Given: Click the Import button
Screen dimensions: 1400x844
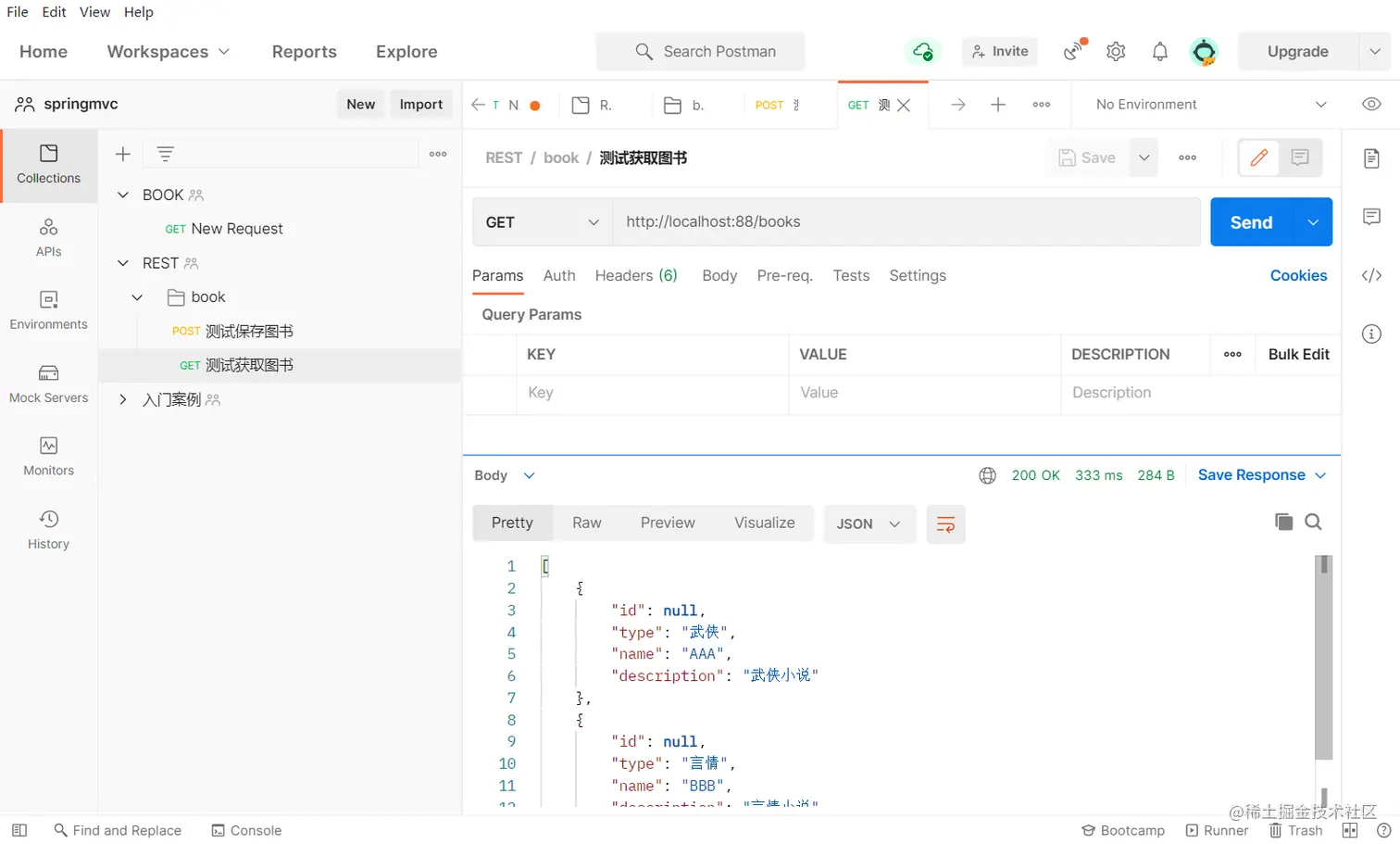Looking at the screenshot, I should [x=421, y=105].
